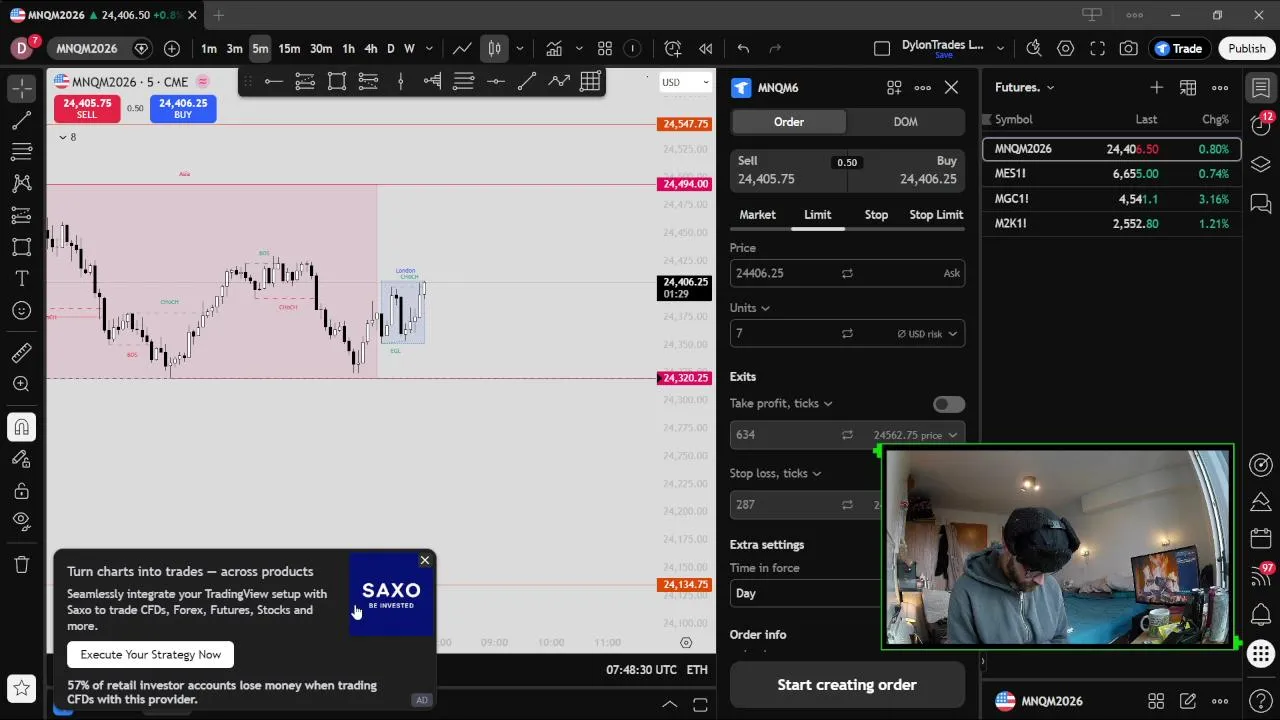The image size is (1280, 720).
Task: Collapse the indicators legend chevron
Action: click(x=63, y=137)
